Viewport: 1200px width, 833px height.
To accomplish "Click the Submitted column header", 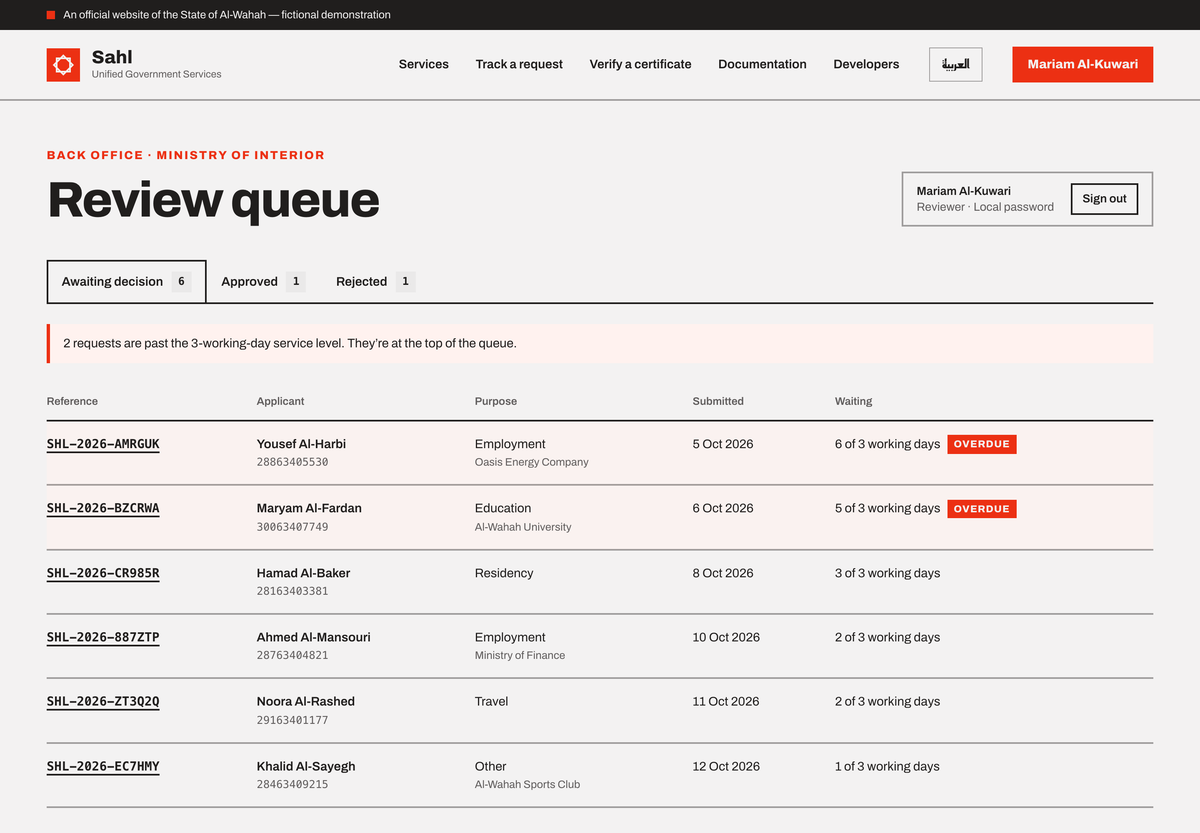I will pyautogui.click(x=718, y=401).
